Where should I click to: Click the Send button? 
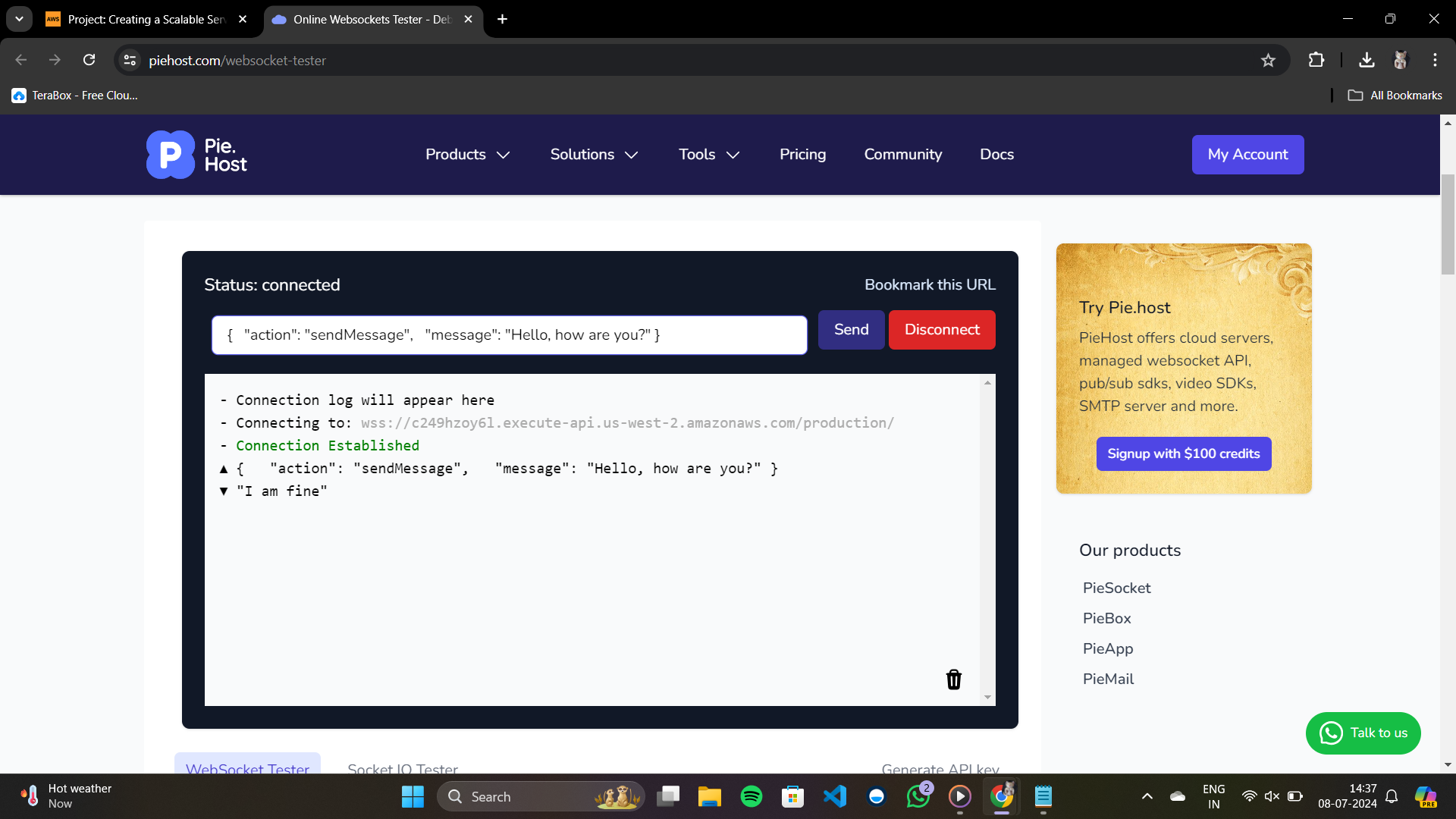click(851, 330)
